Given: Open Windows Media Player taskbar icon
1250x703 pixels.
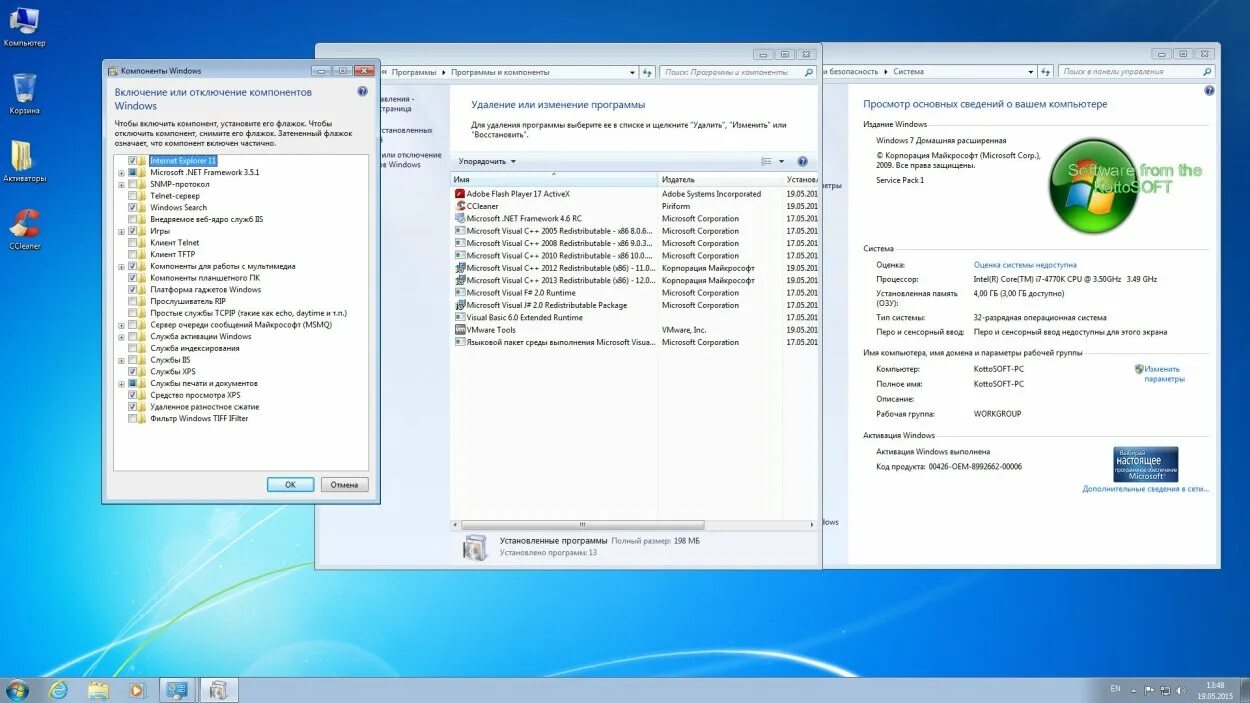Looking at the screenshot, I should coord(138,689).
